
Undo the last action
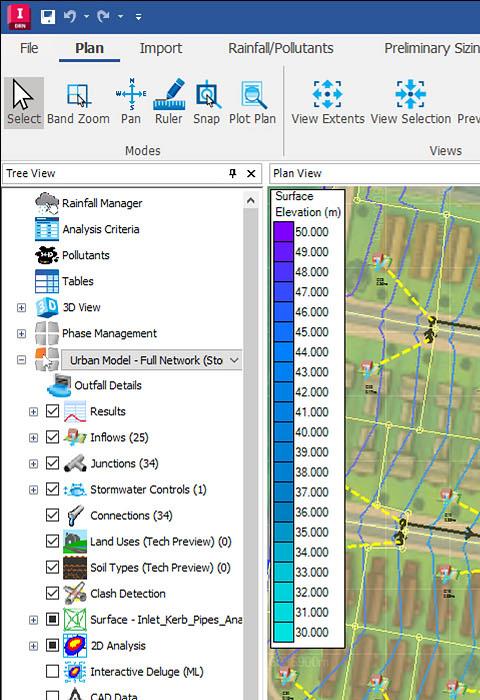(70, 17)
